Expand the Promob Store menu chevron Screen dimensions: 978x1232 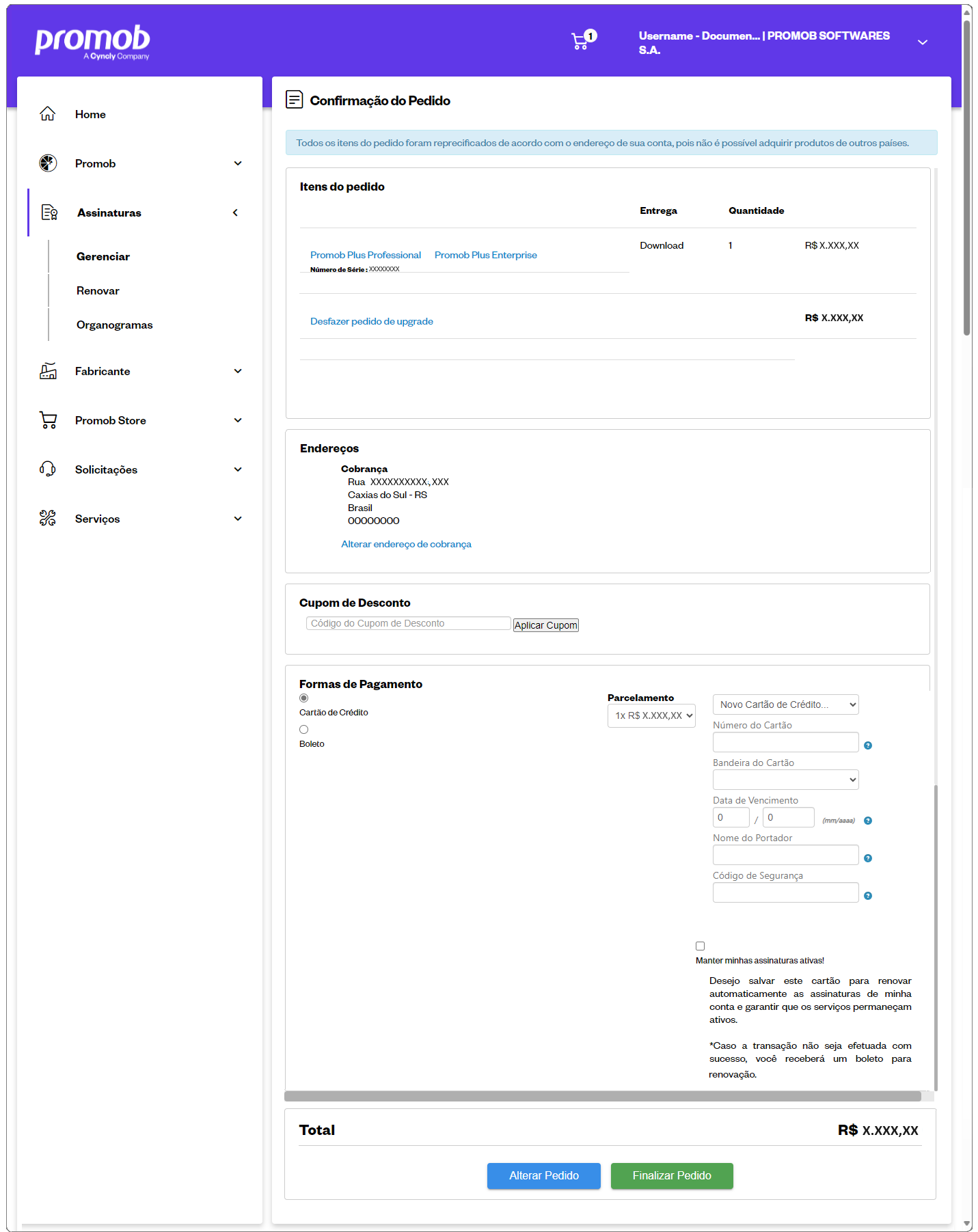238,420
